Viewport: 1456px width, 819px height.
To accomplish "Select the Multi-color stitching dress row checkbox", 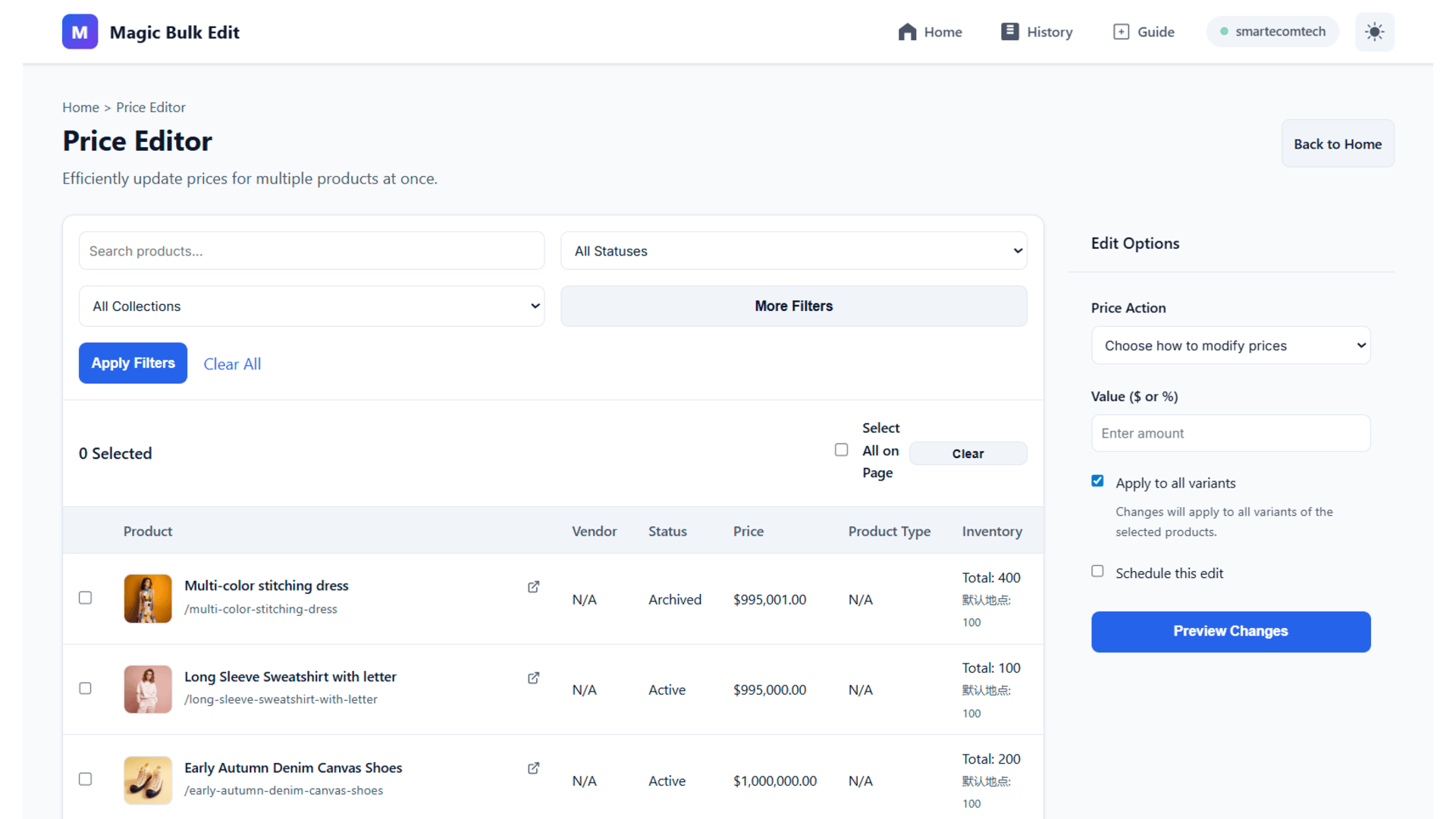I will pyautogui.click(x=86, y=598).
